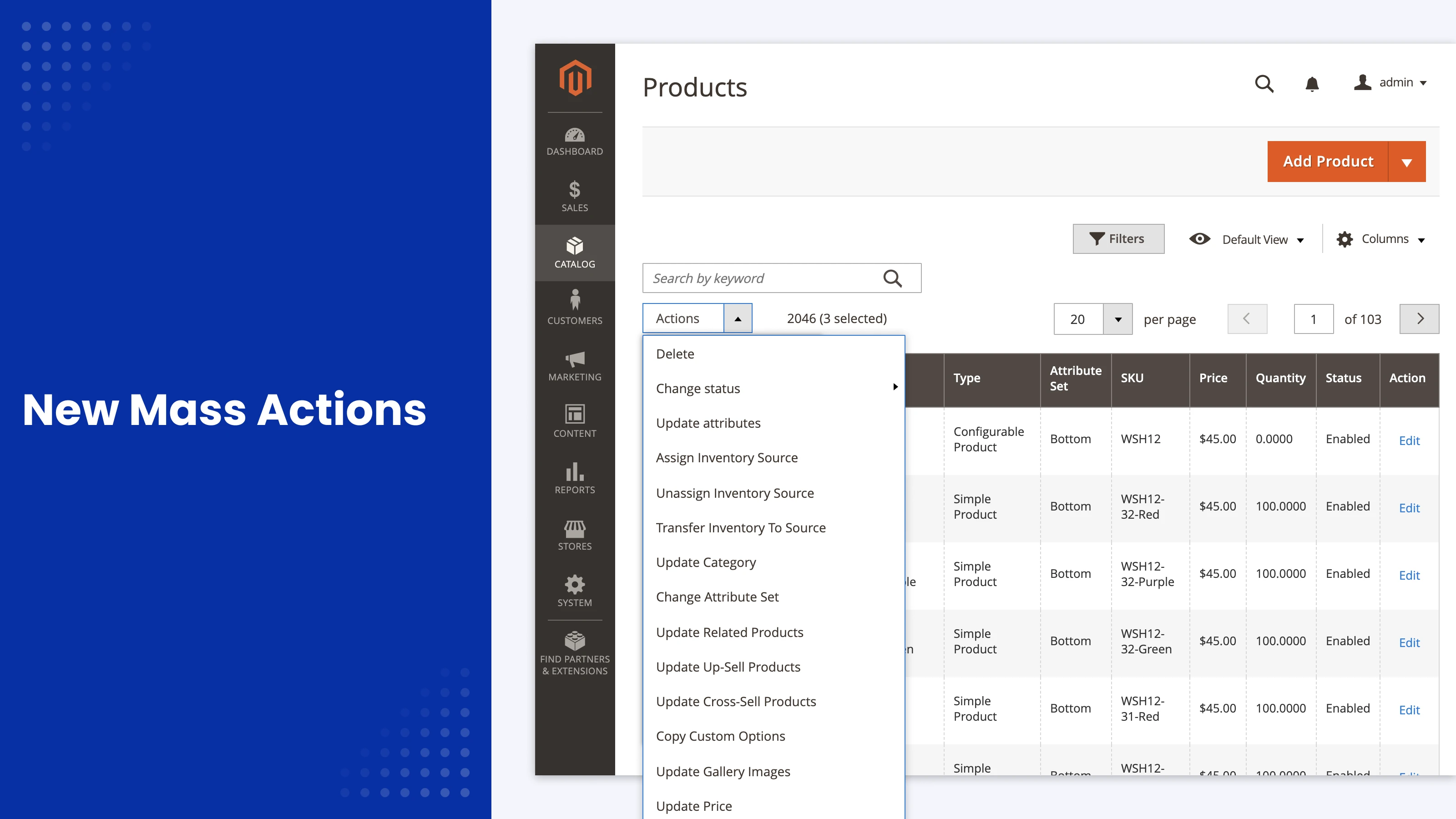Image resolution: width=1456 pixels, height=819 pixels.
Task: Expand the Change status submenu
Action: click(895, 388)
